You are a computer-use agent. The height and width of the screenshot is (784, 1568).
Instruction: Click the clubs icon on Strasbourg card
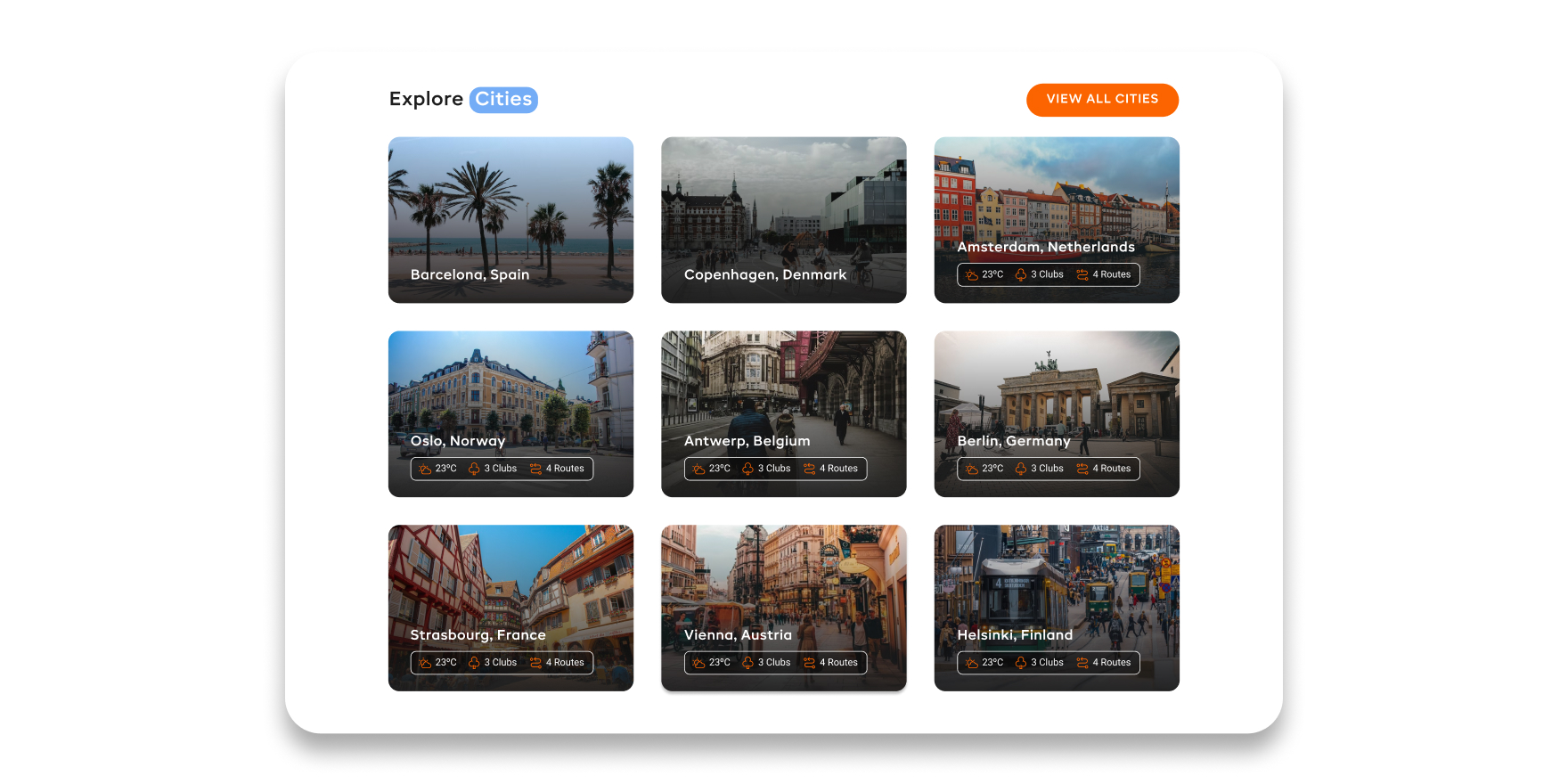474,663
